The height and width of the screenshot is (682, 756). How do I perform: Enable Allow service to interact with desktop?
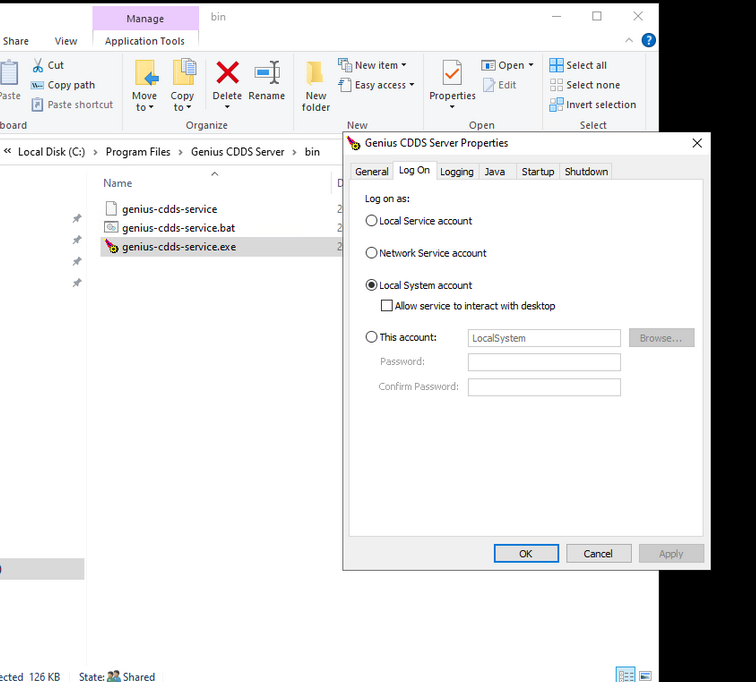pyautogui.click(x=387, y=306)
